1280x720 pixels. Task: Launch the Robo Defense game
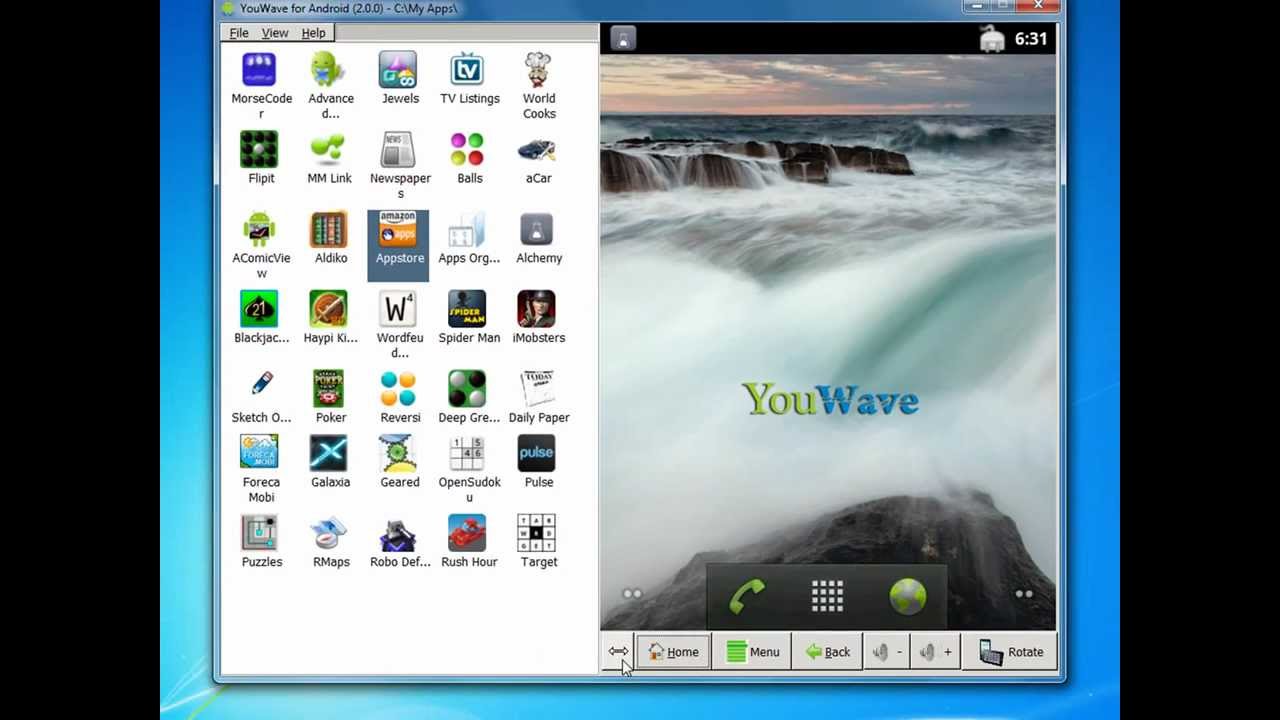(x=398, y=533)
